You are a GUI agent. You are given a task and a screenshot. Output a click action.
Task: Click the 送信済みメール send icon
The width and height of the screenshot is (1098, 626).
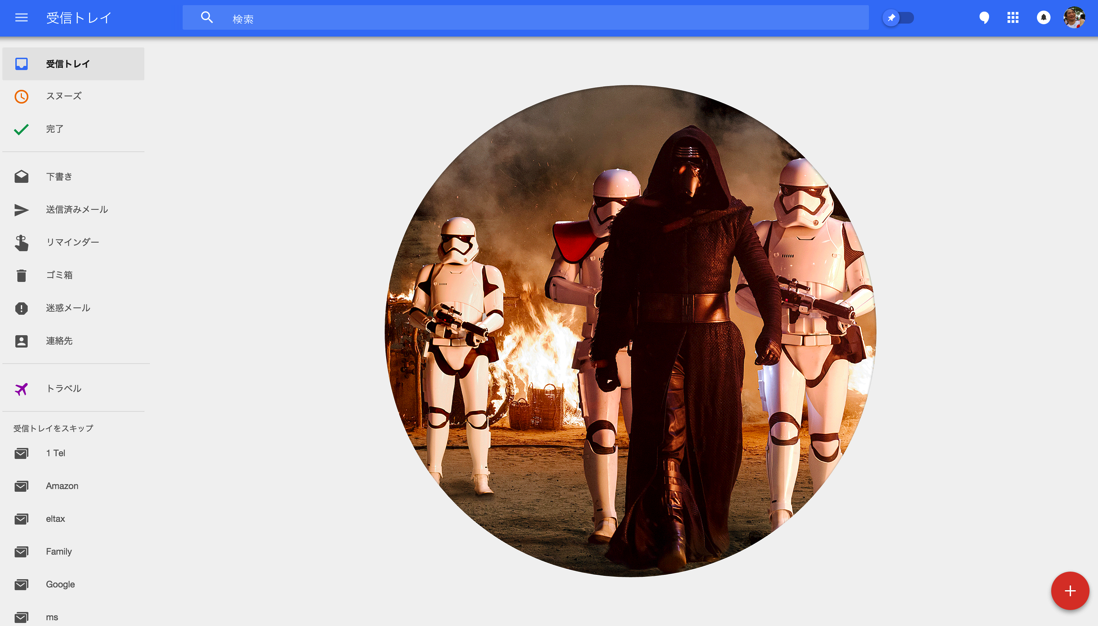click(x=22, y=209)
